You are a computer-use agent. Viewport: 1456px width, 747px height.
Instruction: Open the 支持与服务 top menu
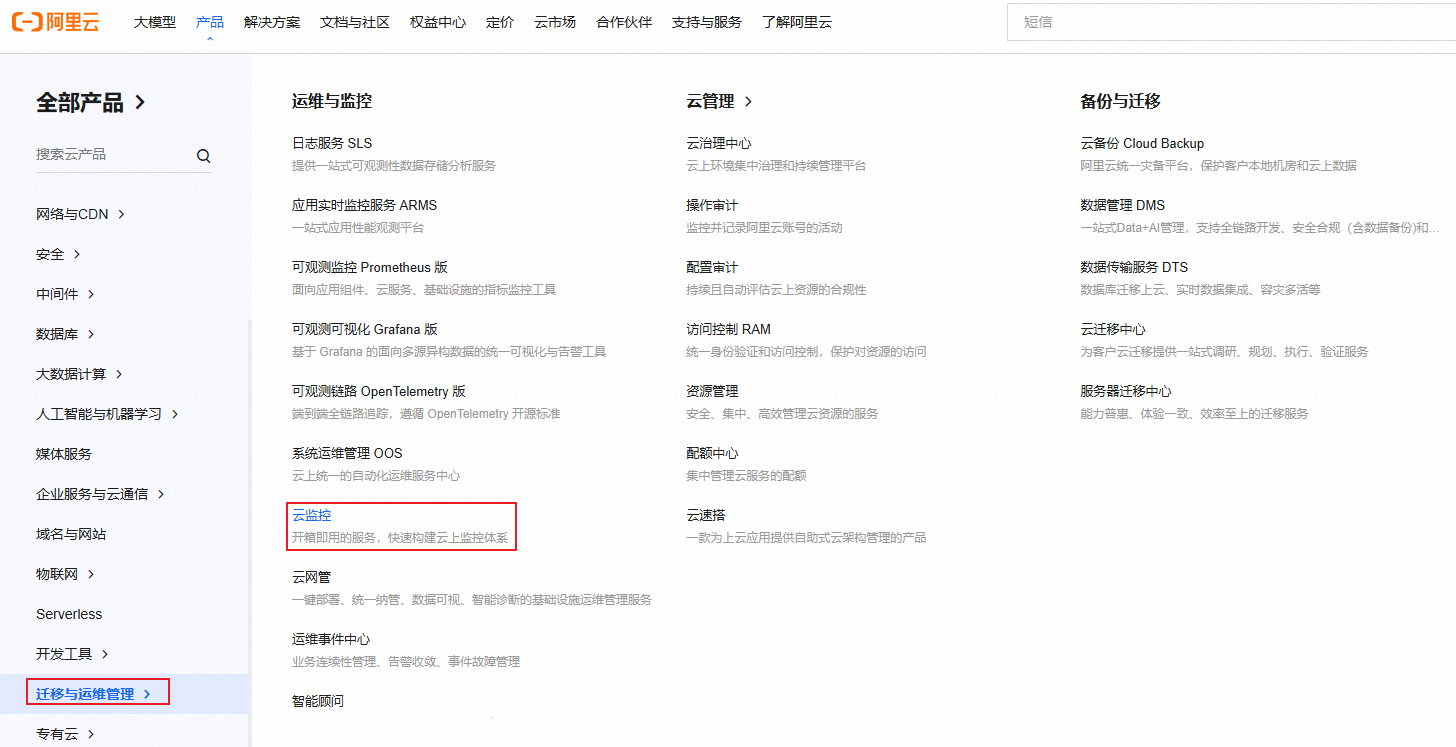(x=707, y=22)
